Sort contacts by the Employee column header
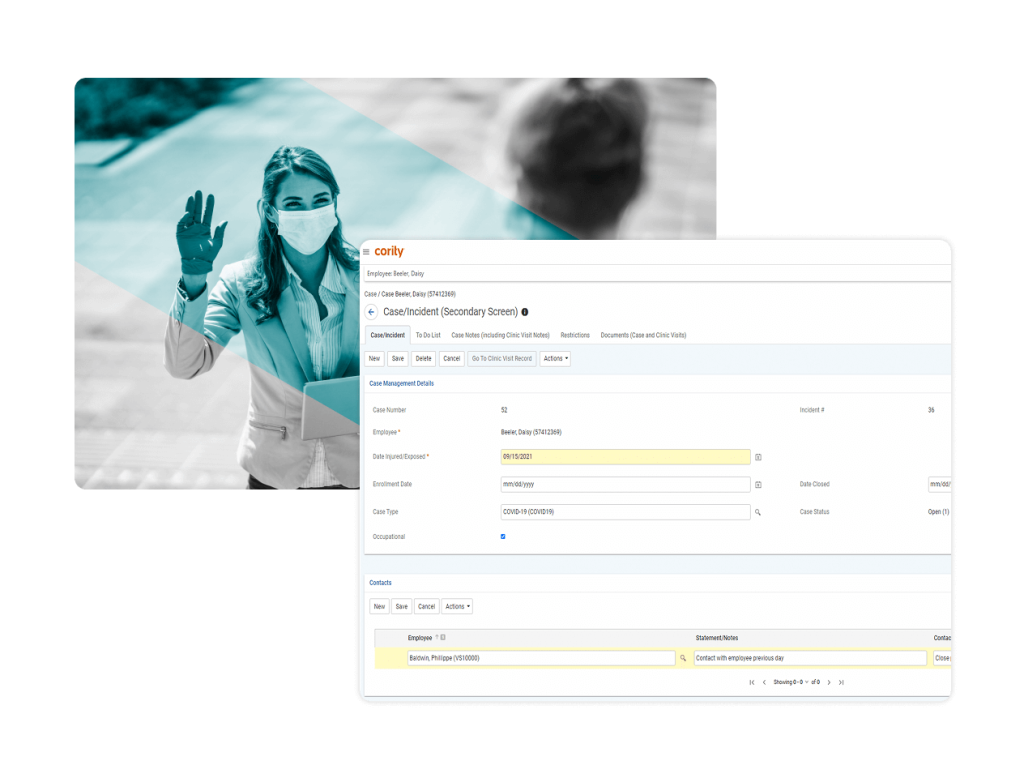 tap(420, 637)
